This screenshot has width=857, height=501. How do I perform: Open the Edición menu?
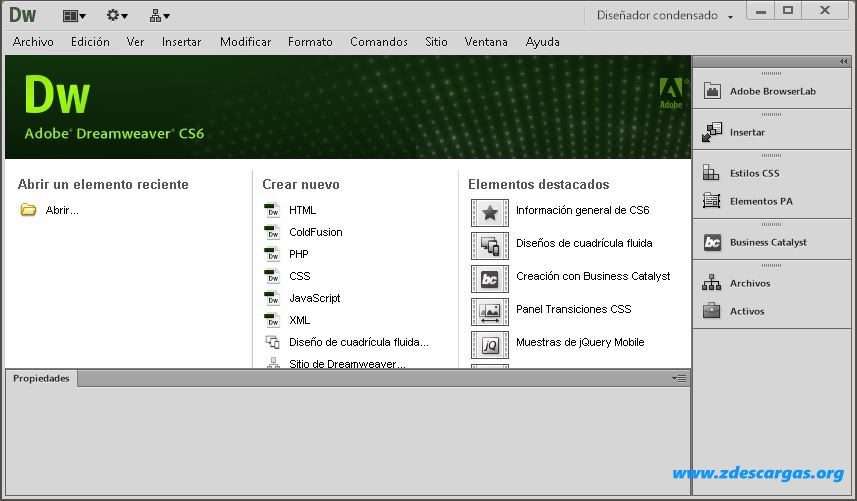(90, 42)
